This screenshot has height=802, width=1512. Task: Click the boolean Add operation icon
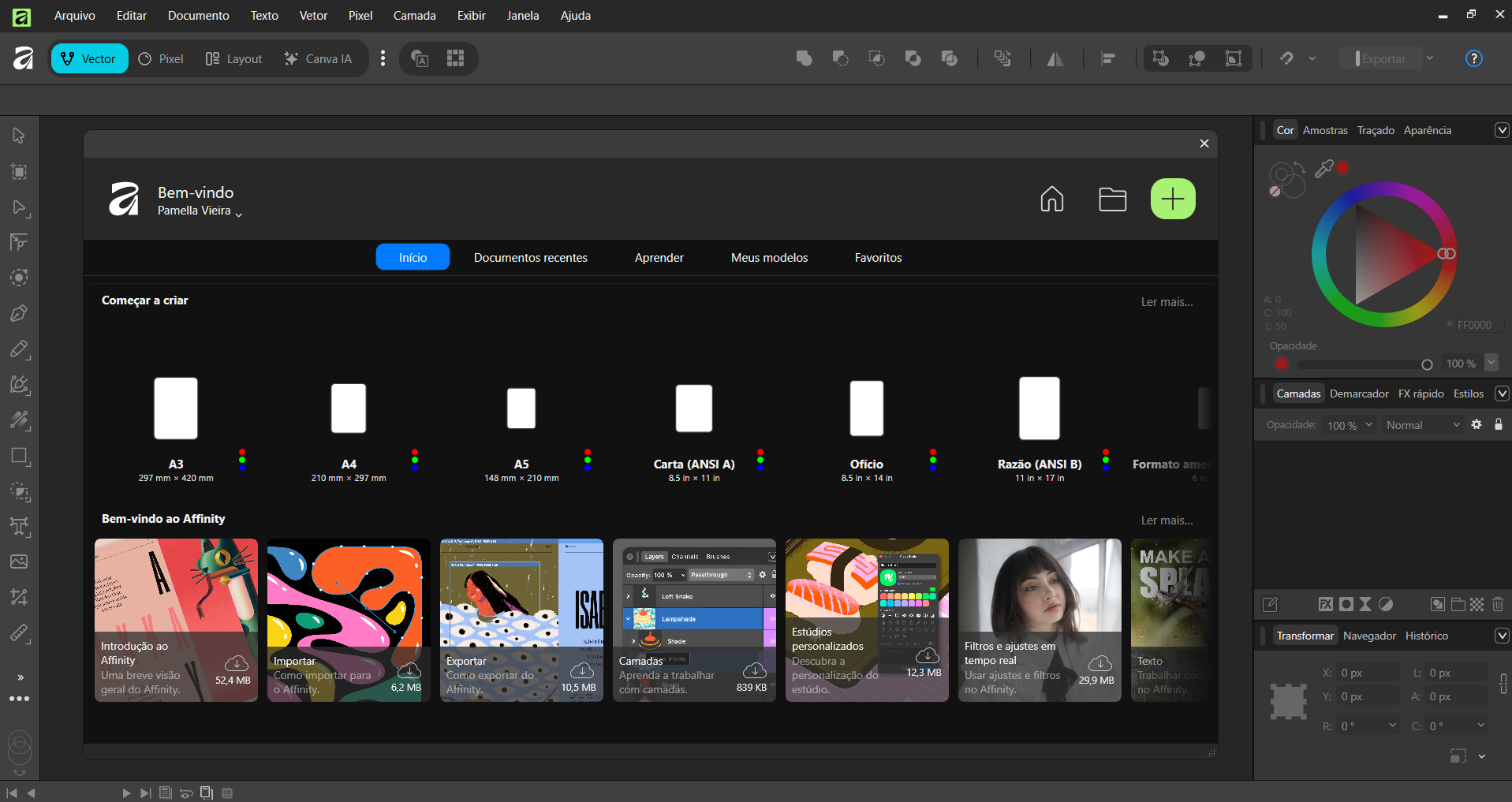tap(804, 58)
